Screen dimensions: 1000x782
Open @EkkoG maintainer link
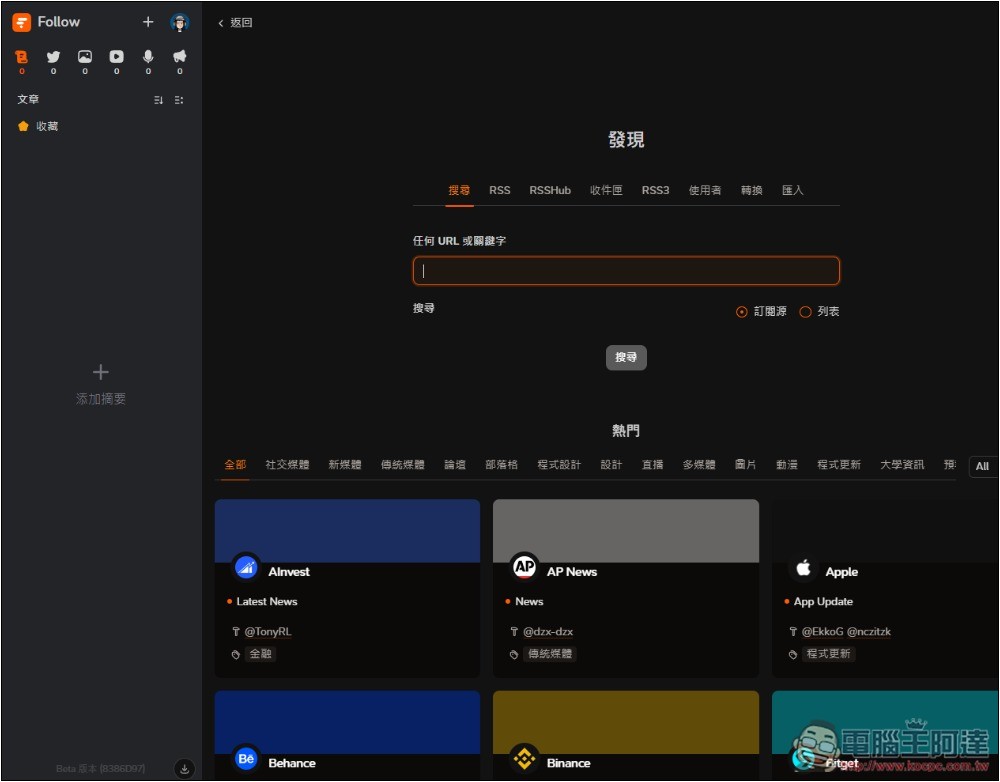(822, 631)
